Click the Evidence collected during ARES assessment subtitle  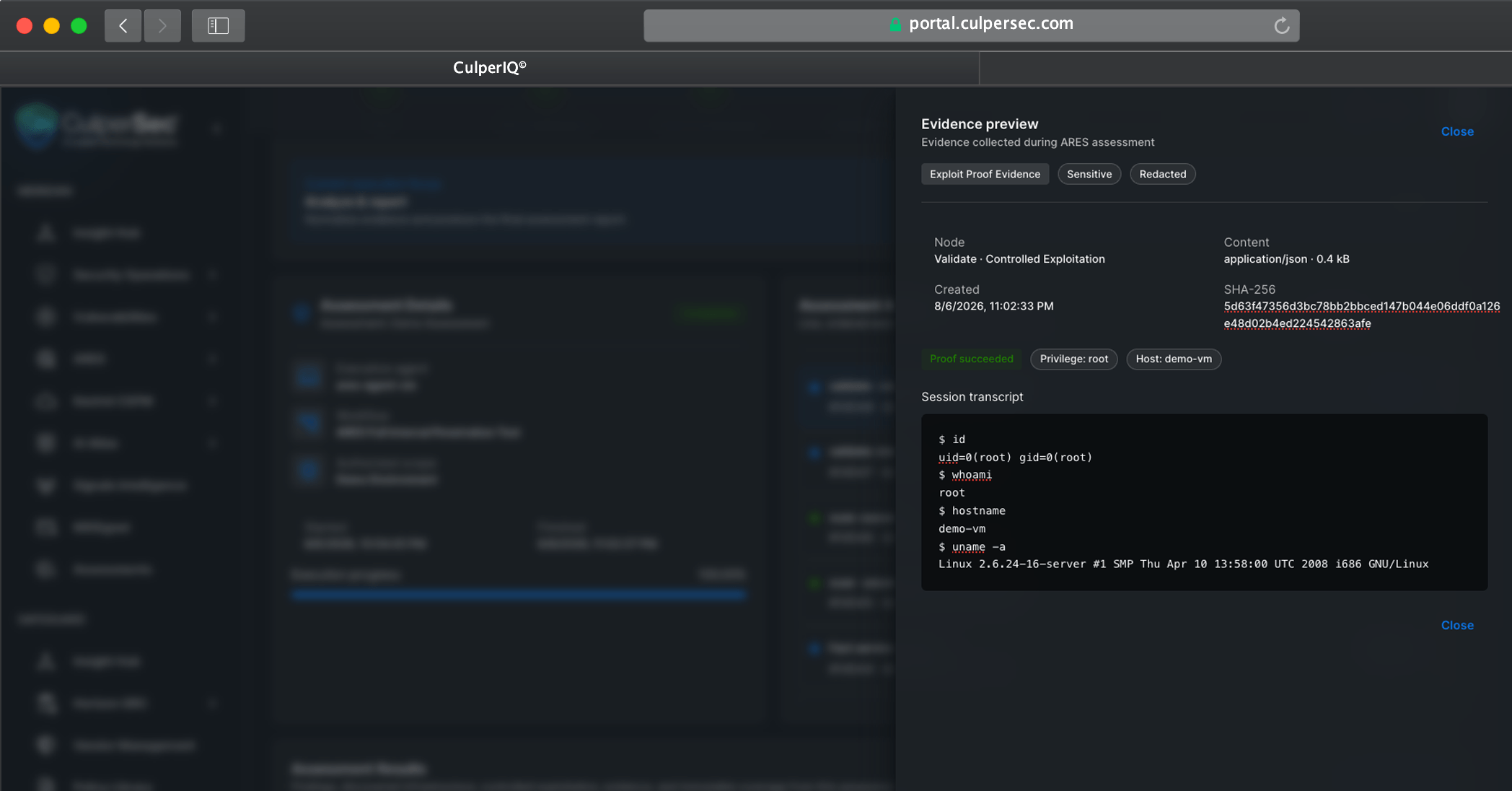click(x=1037, y=142)
